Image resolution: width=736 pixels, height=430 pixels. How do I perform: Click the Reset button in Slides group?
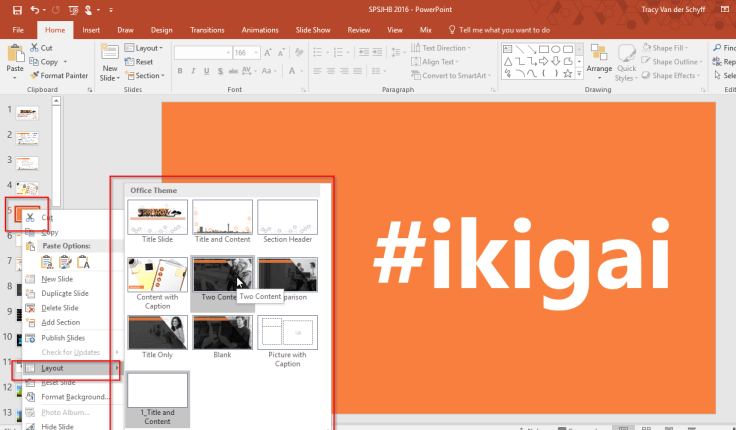[x=142, y=61]
